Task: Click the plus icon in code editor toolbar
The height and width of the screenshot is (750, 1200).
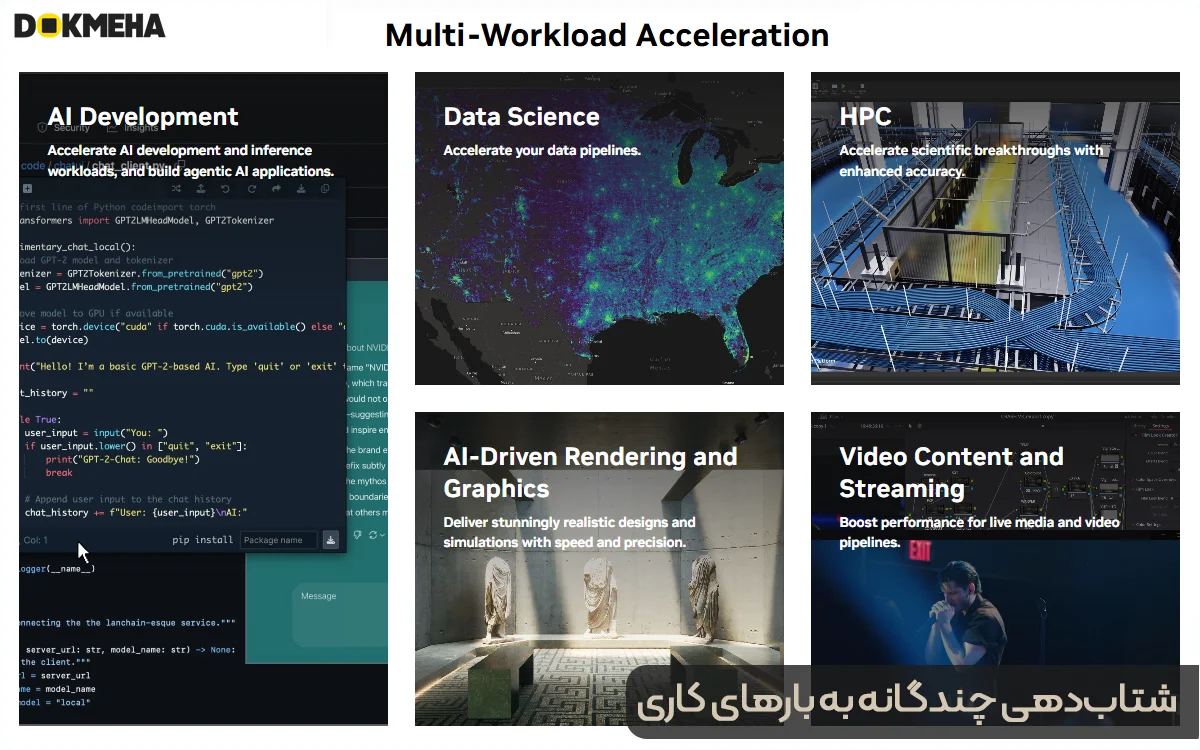Action: pos(27,188)
